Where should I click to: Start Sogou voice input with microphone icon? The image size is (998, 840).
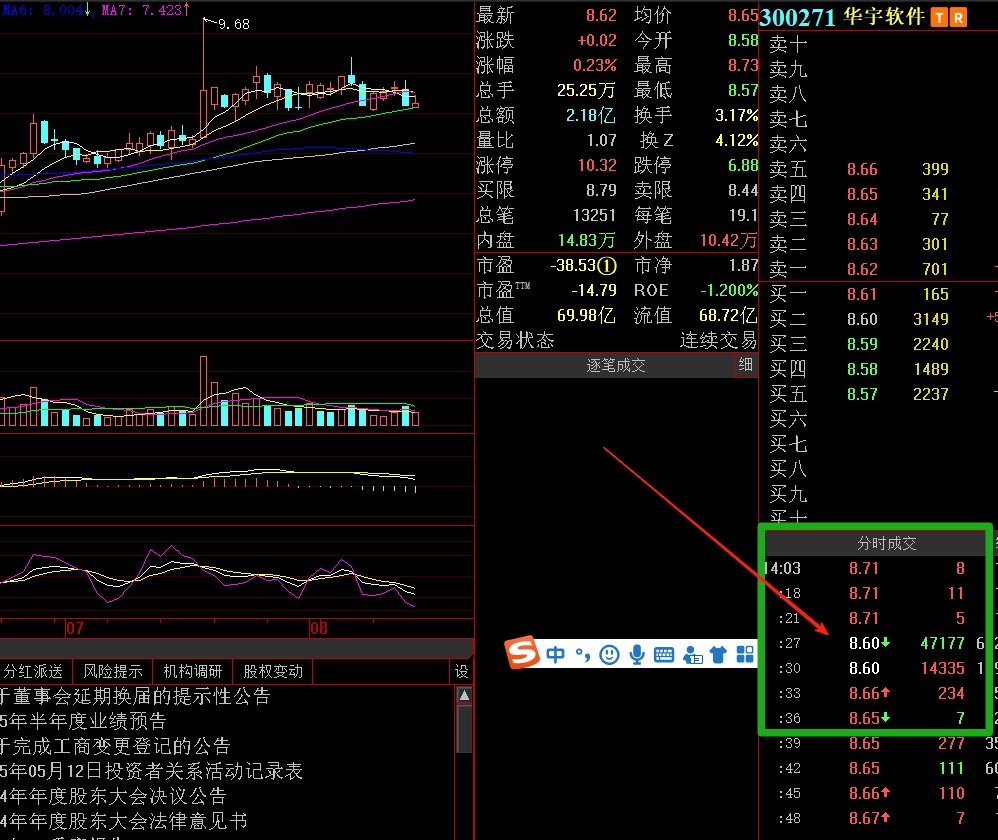pyautogui.click(x=636, y=654)
